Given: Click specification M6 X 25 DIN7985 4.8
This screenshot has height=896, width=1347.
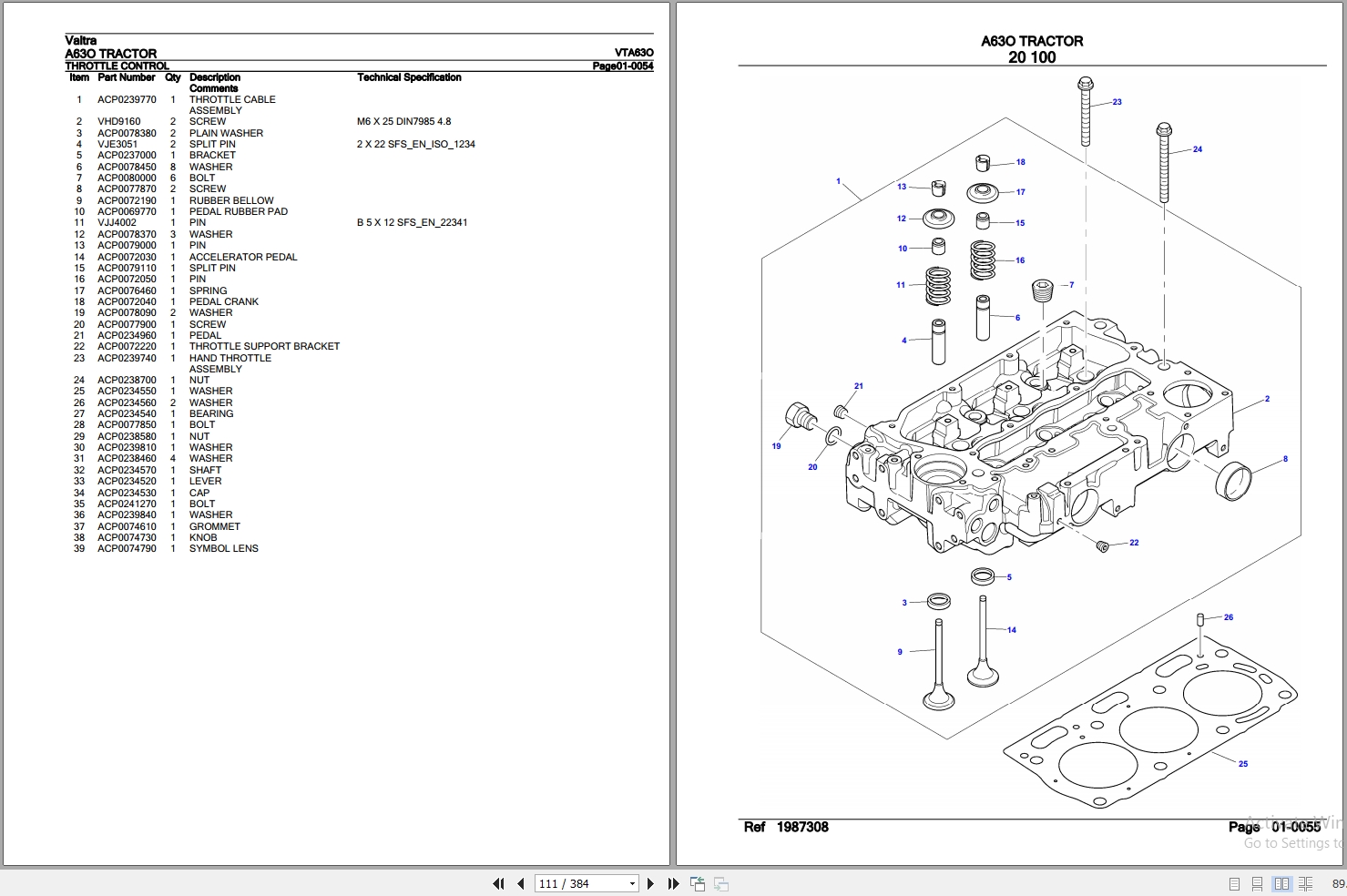Looking at the screenshot, I should click(x=403, y=121).
